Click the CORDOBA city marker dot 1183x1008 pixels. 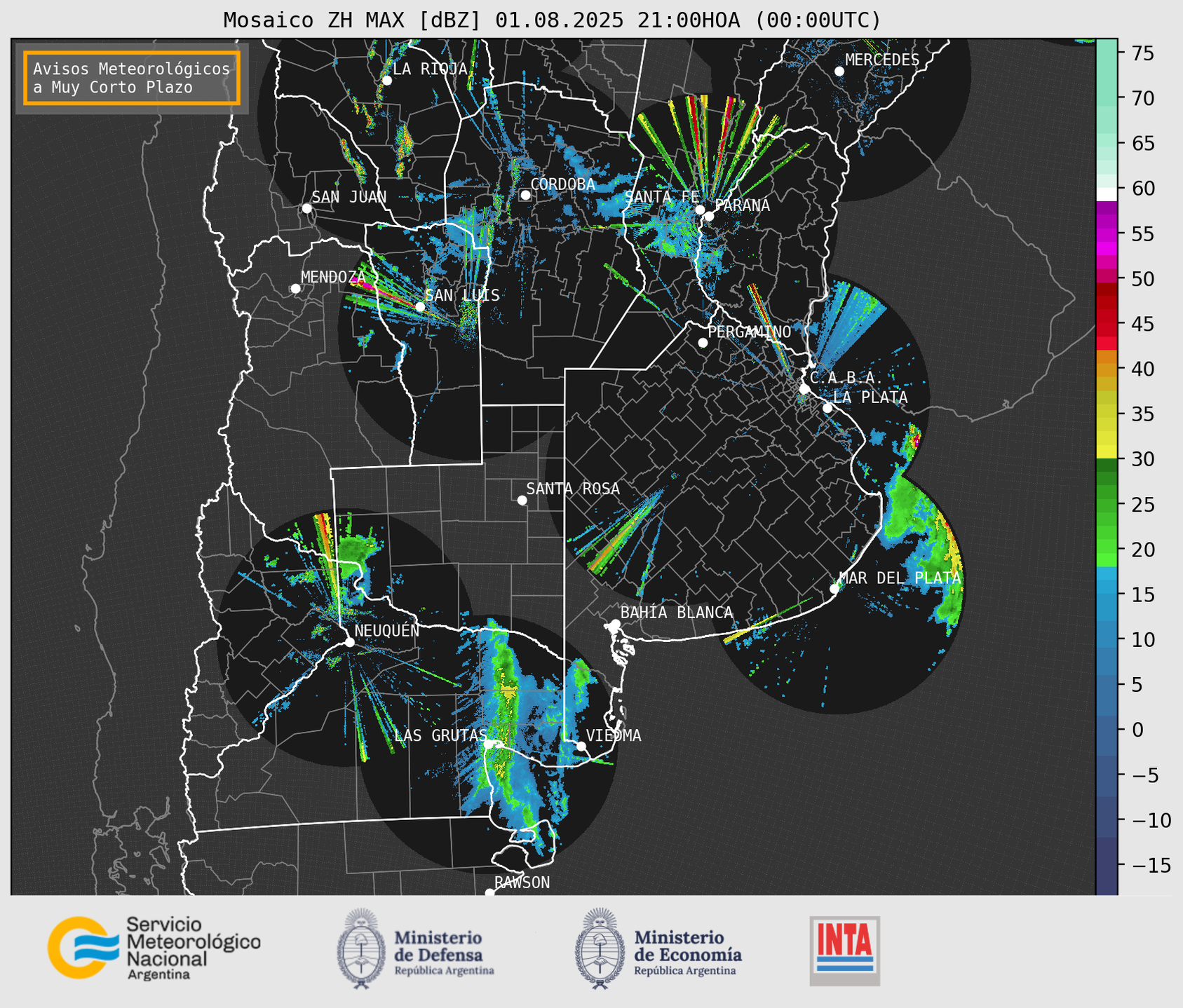pyautogui.click(x=525, y=195)
